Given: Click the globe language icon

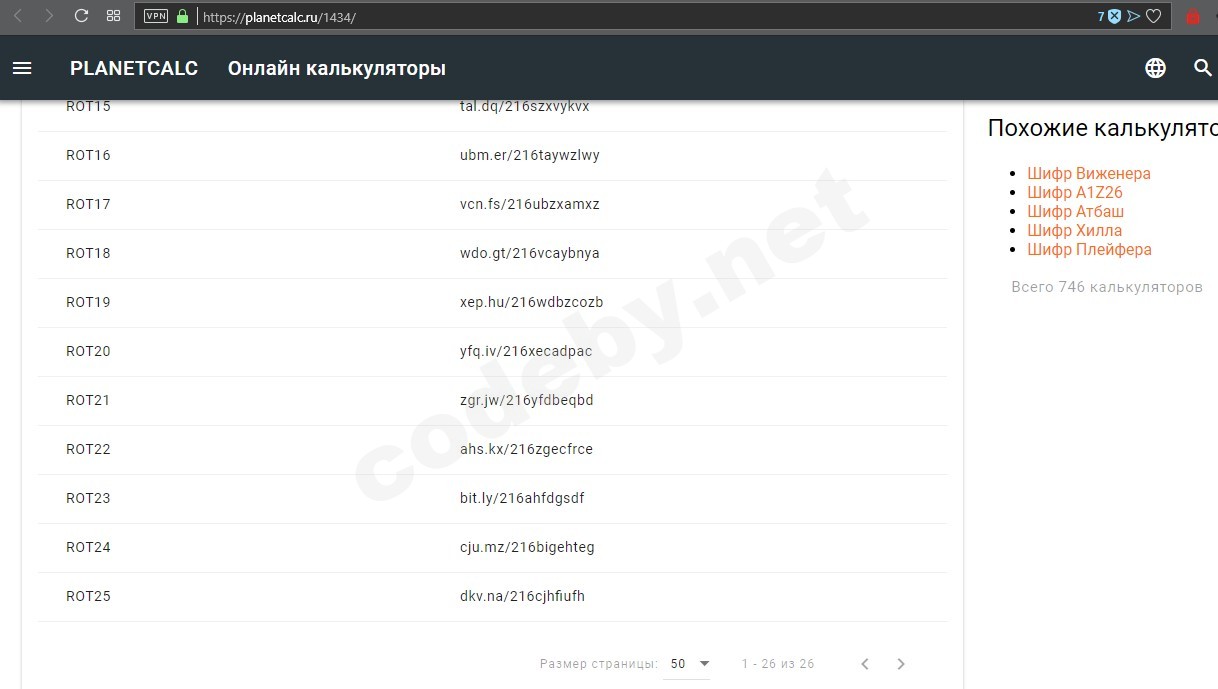Looking at the screenshot, I should 1155,68.
